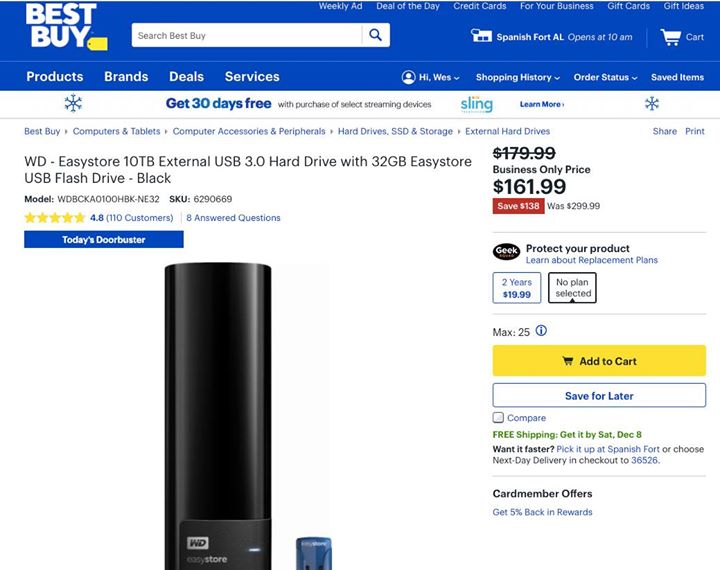Viewport: 720px width, 570px height.
Task: Select the 2 Years $19.99 plan
Action: coord(517,288)
